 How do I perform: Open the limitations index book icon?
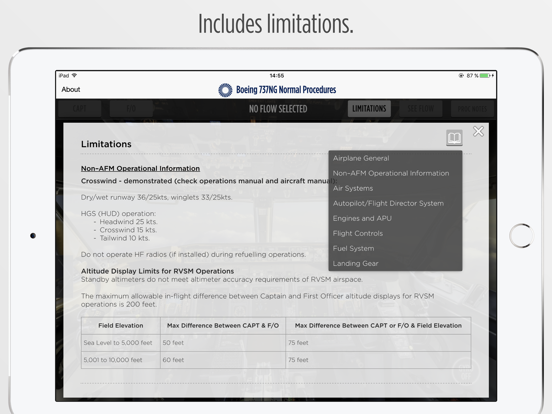tap(454, 138)
